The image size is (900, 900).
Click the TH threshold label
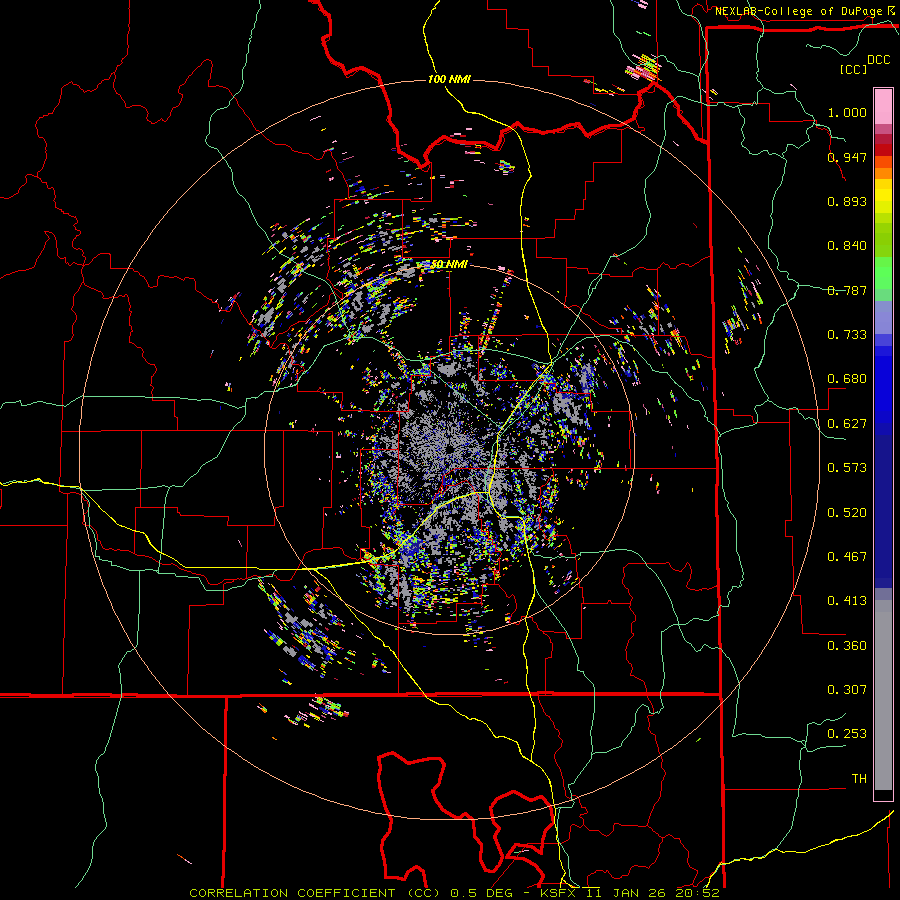[x=859, y=779]
